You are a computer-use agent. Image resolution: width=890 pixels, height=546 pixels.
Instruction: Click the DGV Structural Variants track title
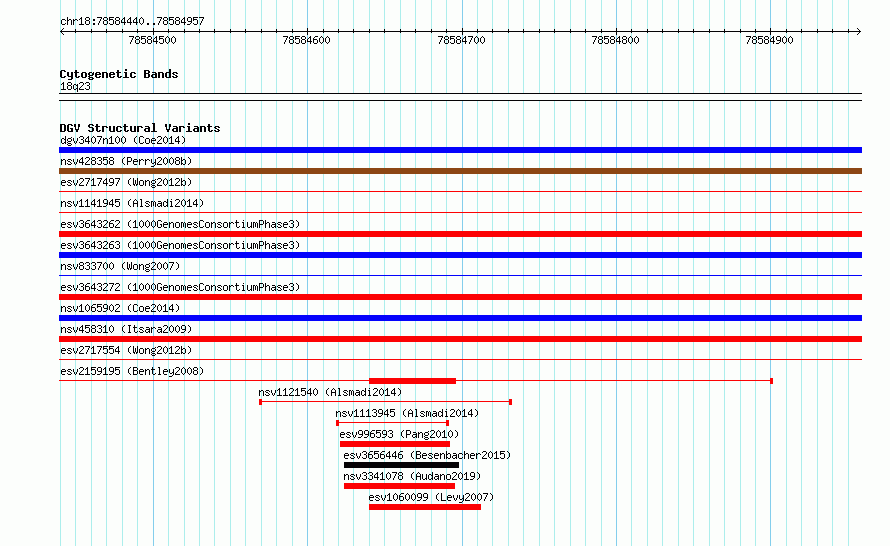140,128
